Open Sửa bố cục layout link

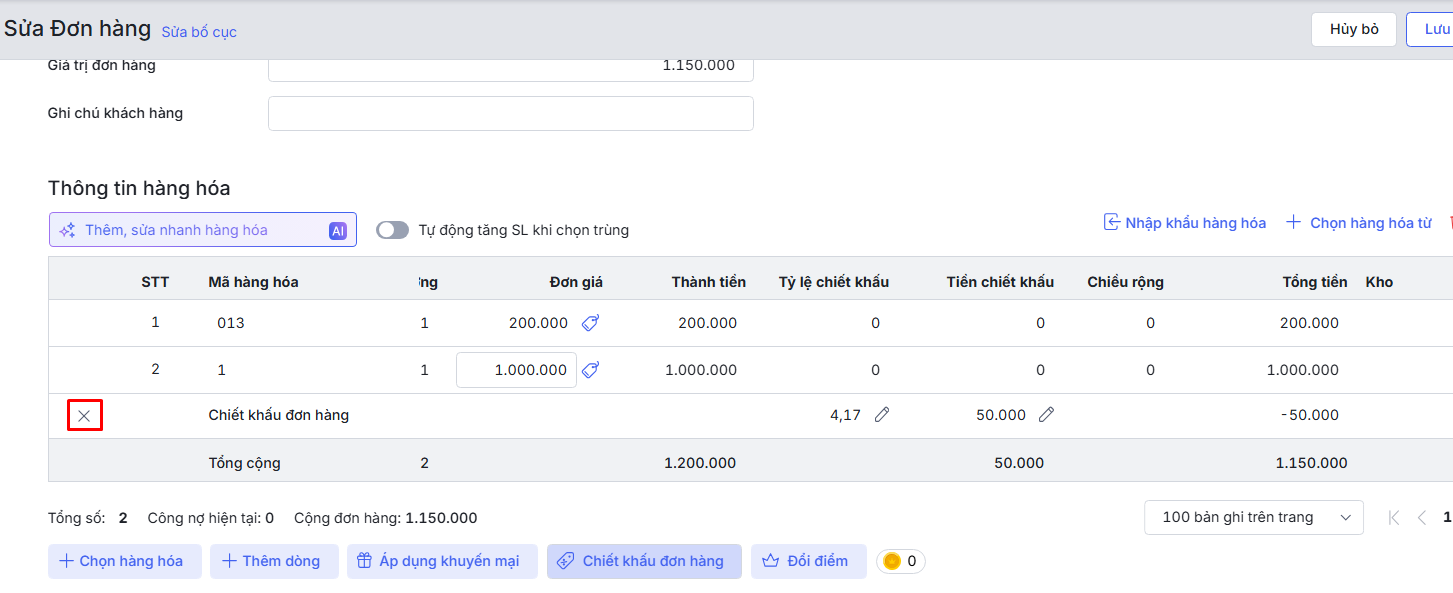[199, 32]
